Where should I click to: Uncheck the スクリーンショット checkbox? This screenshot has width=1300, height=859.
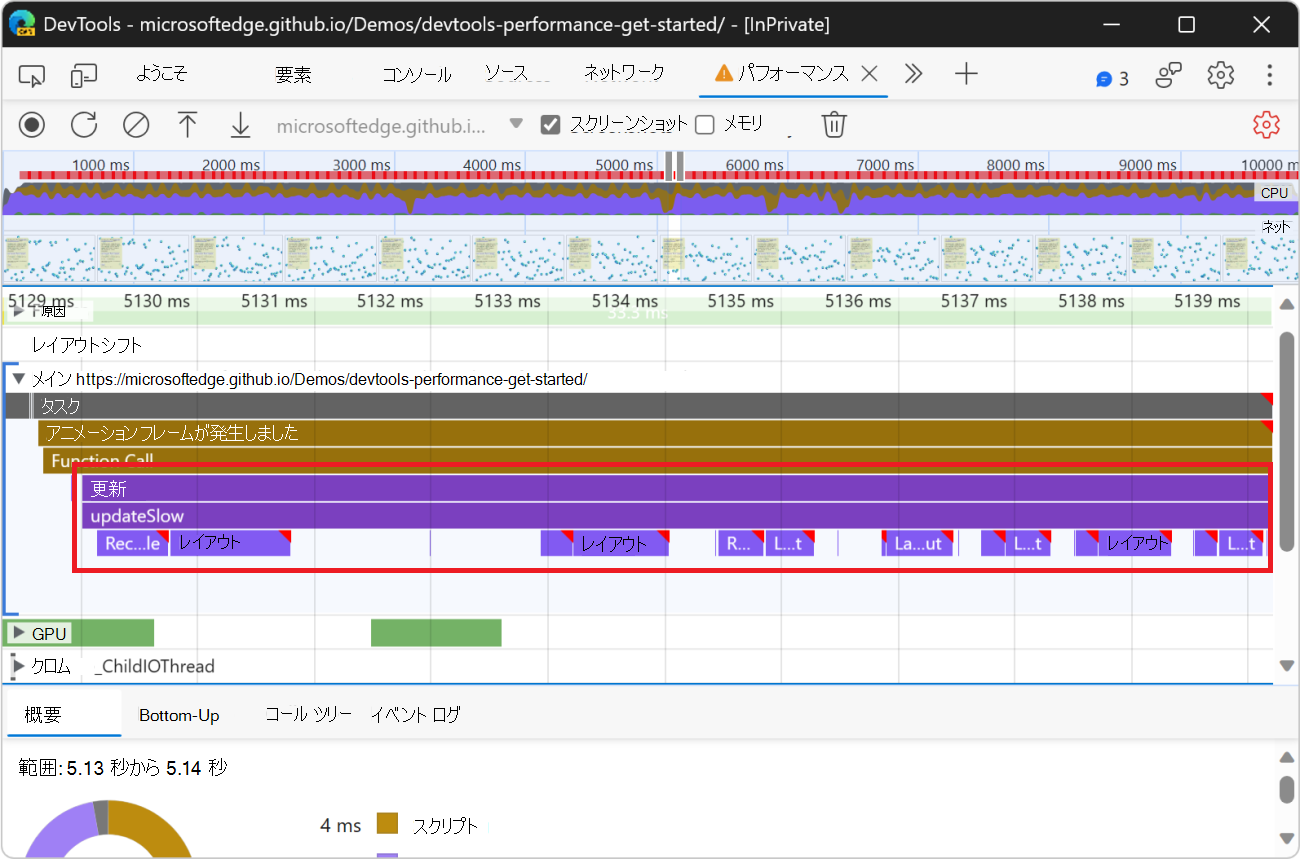tap(550, 125)
